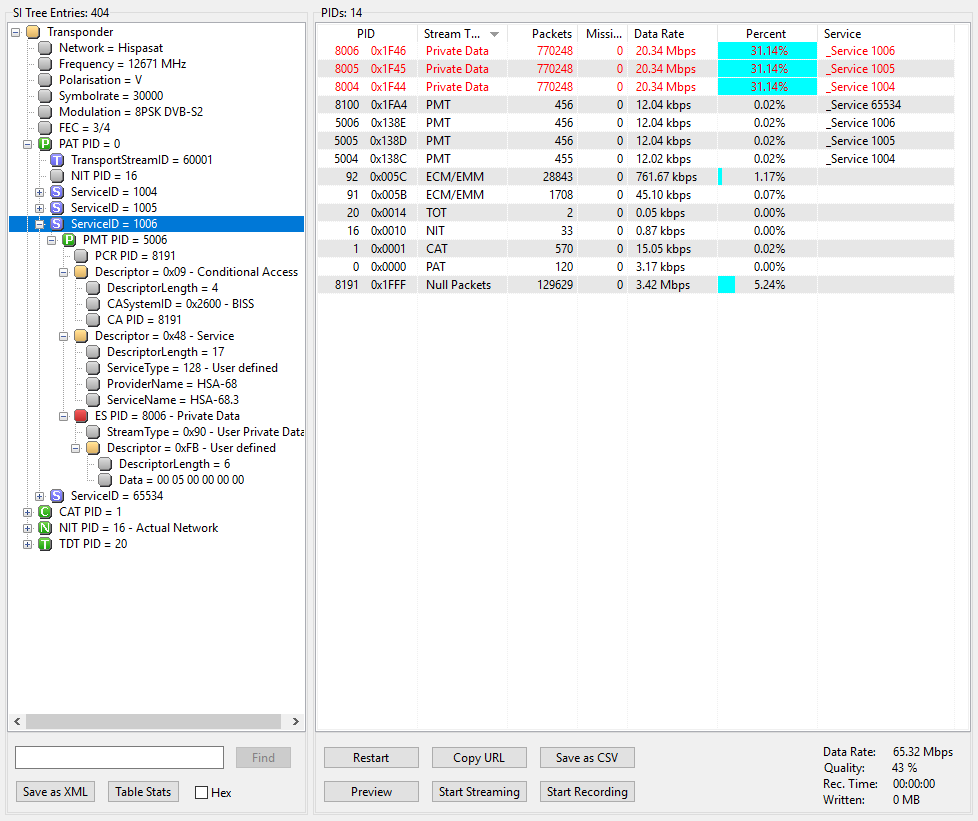Click the green TDT PID = 20 icon
Screen dimensions: 978x821
45,543
